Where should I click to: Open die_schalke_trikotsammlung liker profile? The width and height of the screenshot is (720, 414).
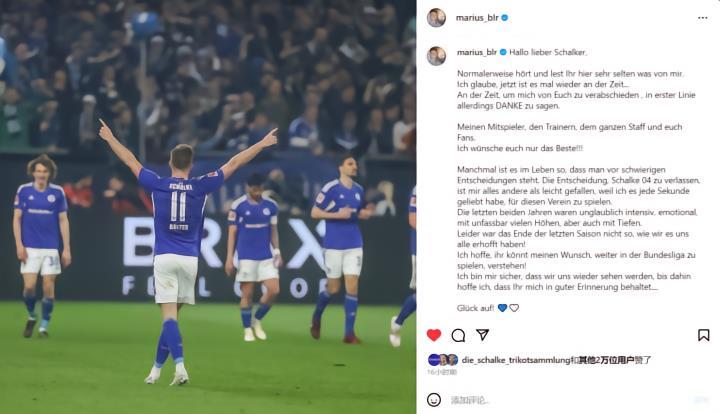tap(516, 360)
